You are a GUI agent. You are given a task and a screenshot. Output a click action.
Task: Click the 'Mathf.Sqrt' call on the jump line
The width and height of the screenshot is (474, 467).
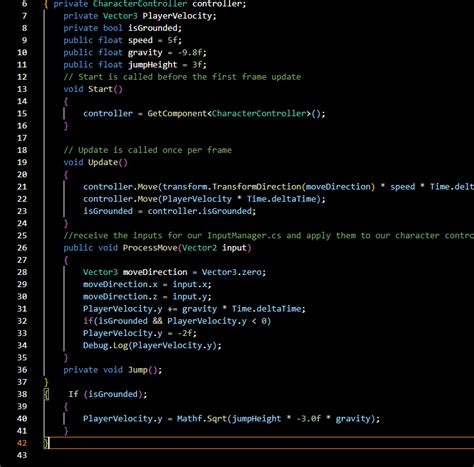201,419
